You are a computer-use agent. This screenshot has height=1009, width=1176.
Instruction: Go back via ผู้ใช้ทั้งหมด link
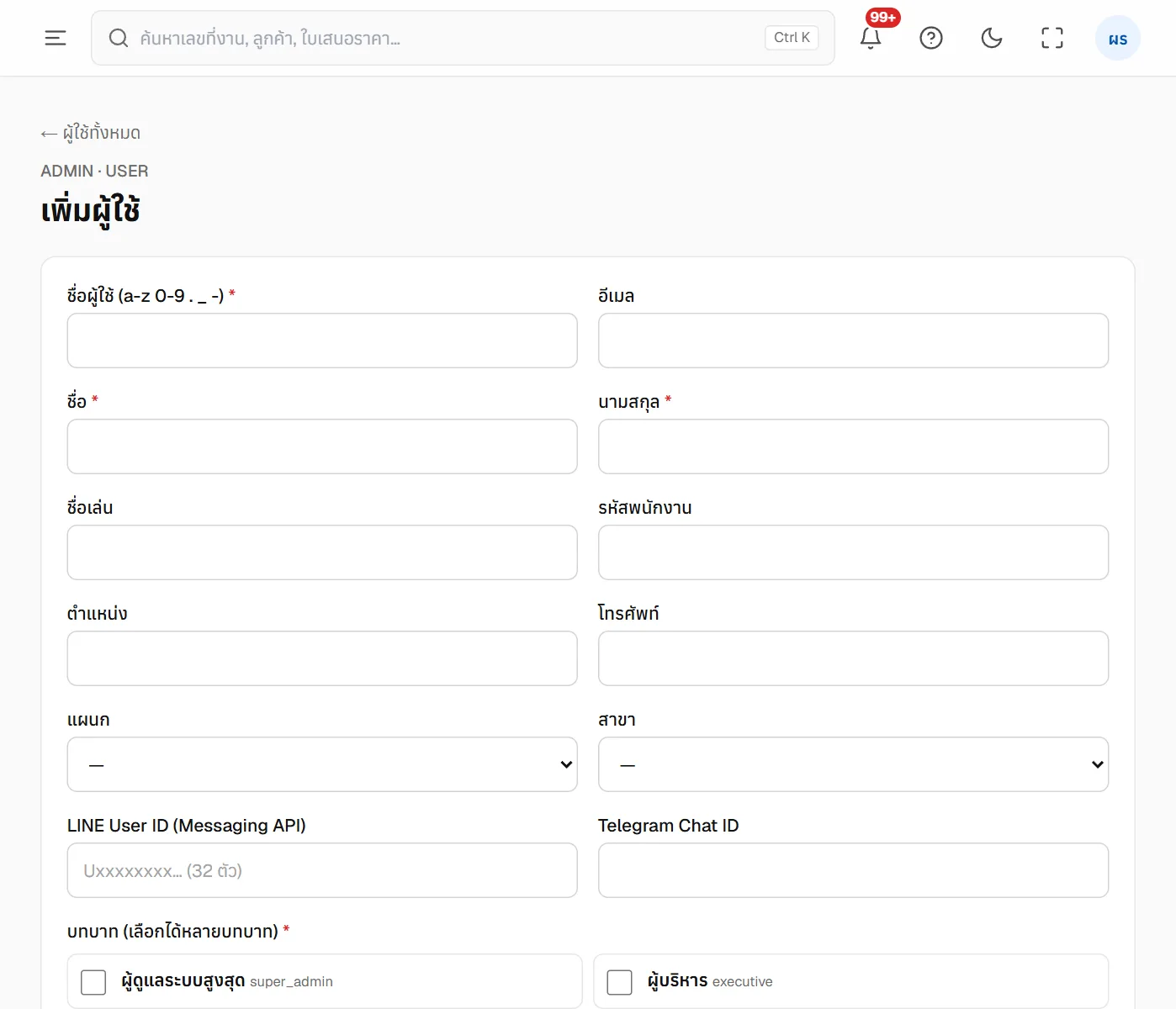[x=91, y=133]
